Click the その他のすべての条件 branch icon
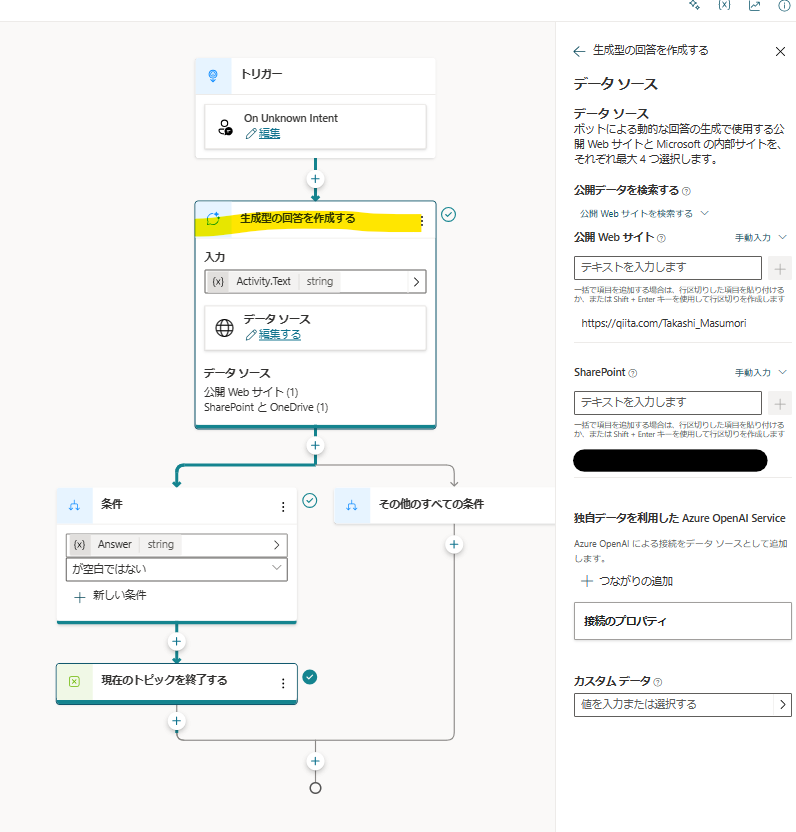Viewport: 796px width, 832px height. coord(351,505)
